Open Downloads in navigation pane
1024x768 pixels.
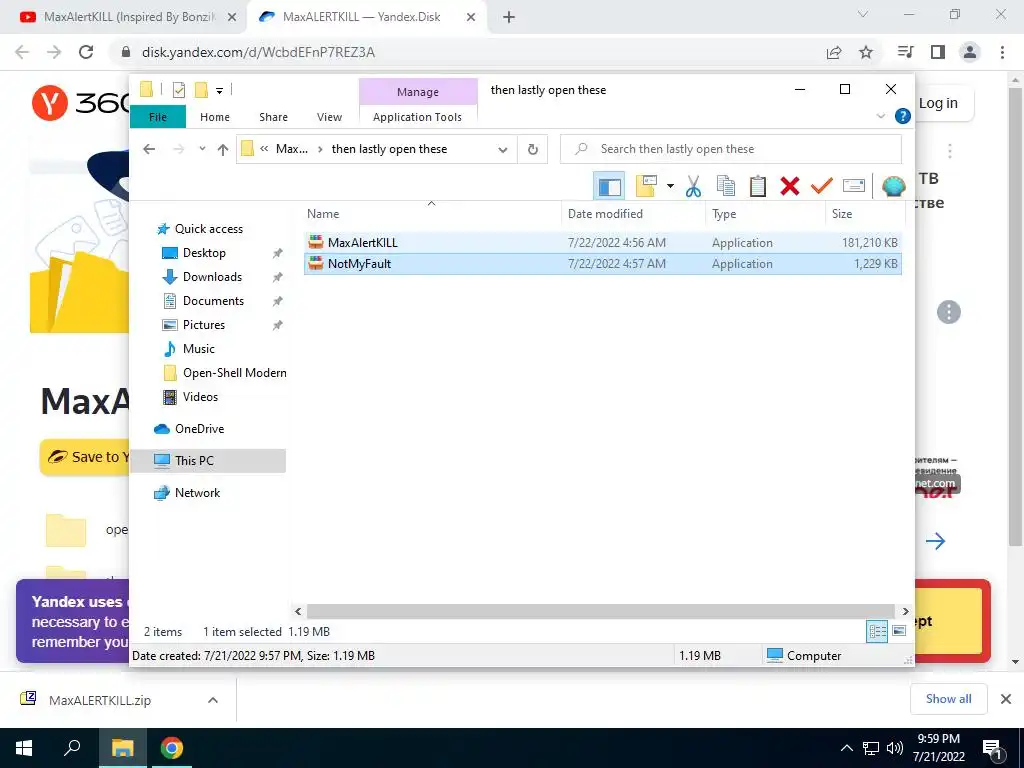[x=202, y=277]
